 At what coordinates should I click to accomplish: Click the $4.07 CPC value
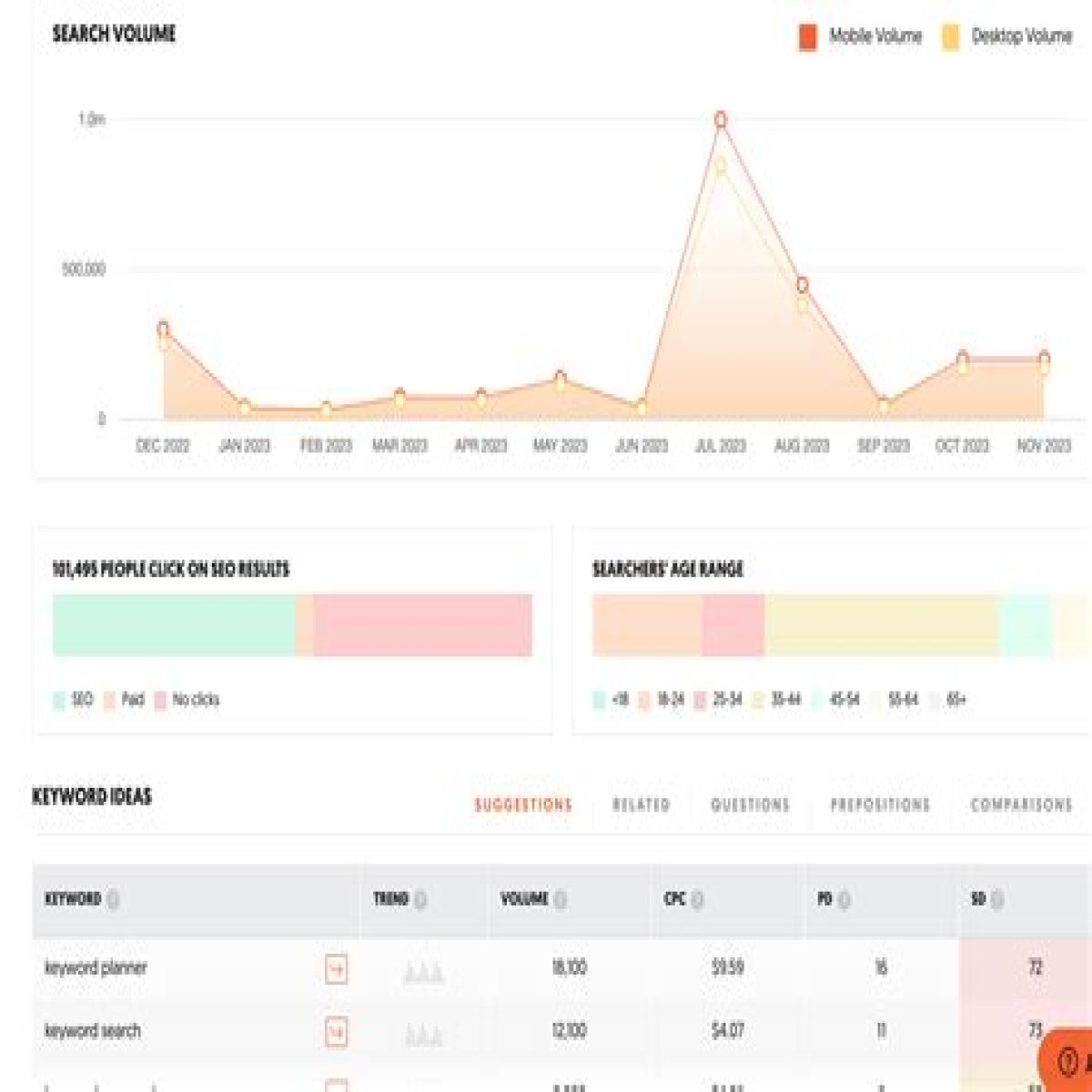tap(728, 1032)
